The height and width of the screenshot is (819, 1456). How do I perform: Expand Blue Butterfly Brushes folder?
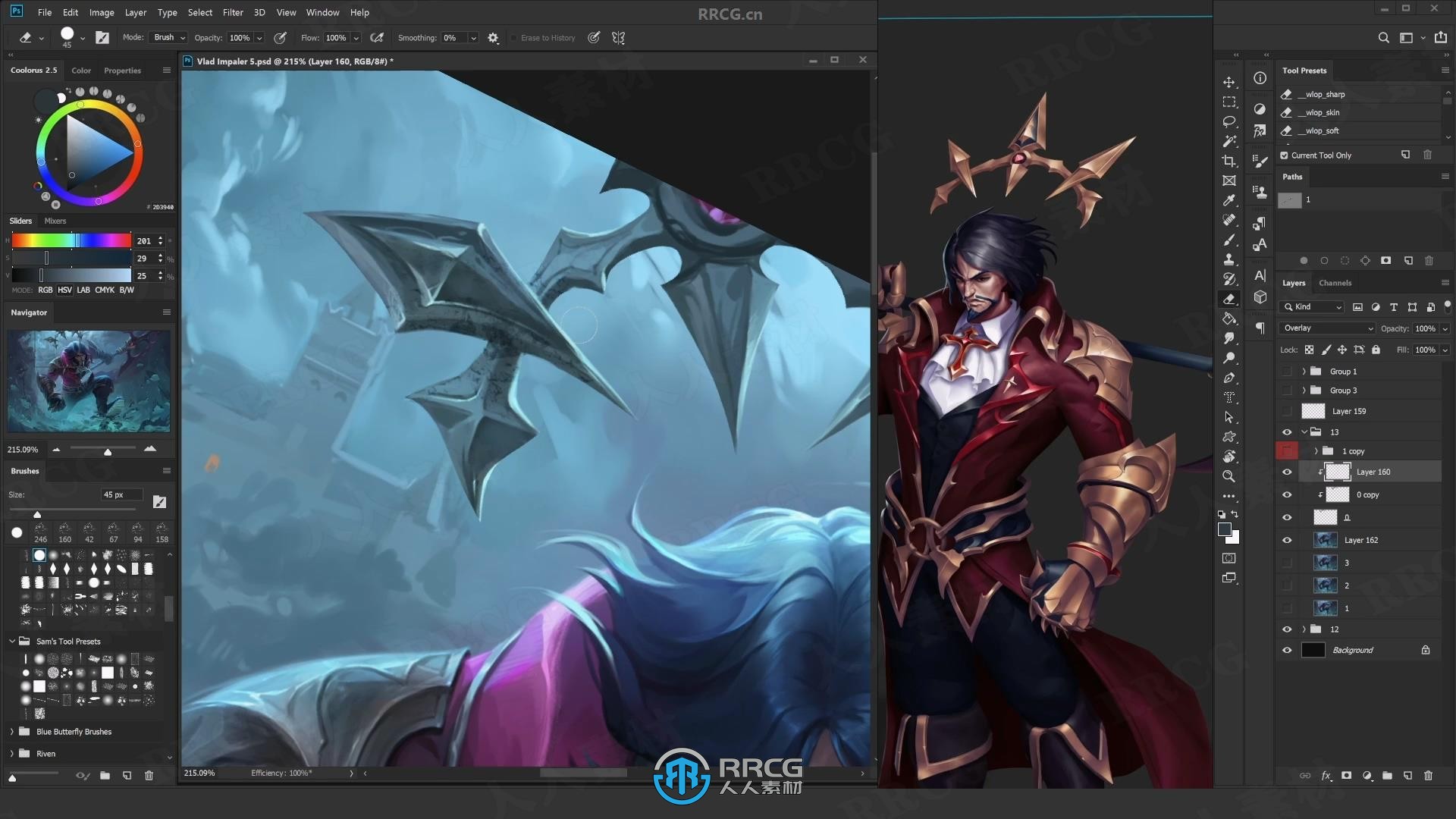(11, 732)
